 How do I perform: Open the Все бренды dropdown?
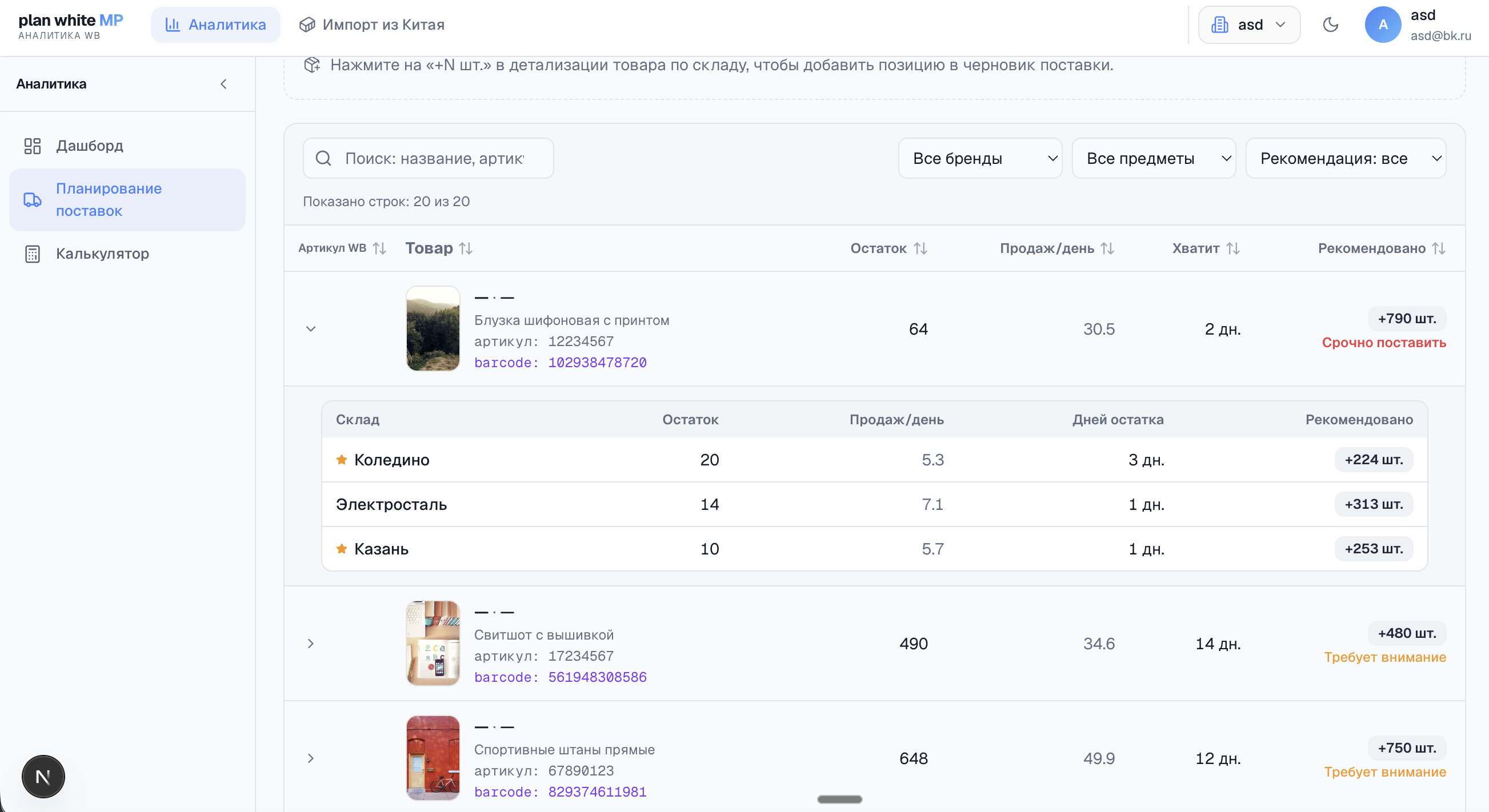pyautogui.click(x=980, y=158)
